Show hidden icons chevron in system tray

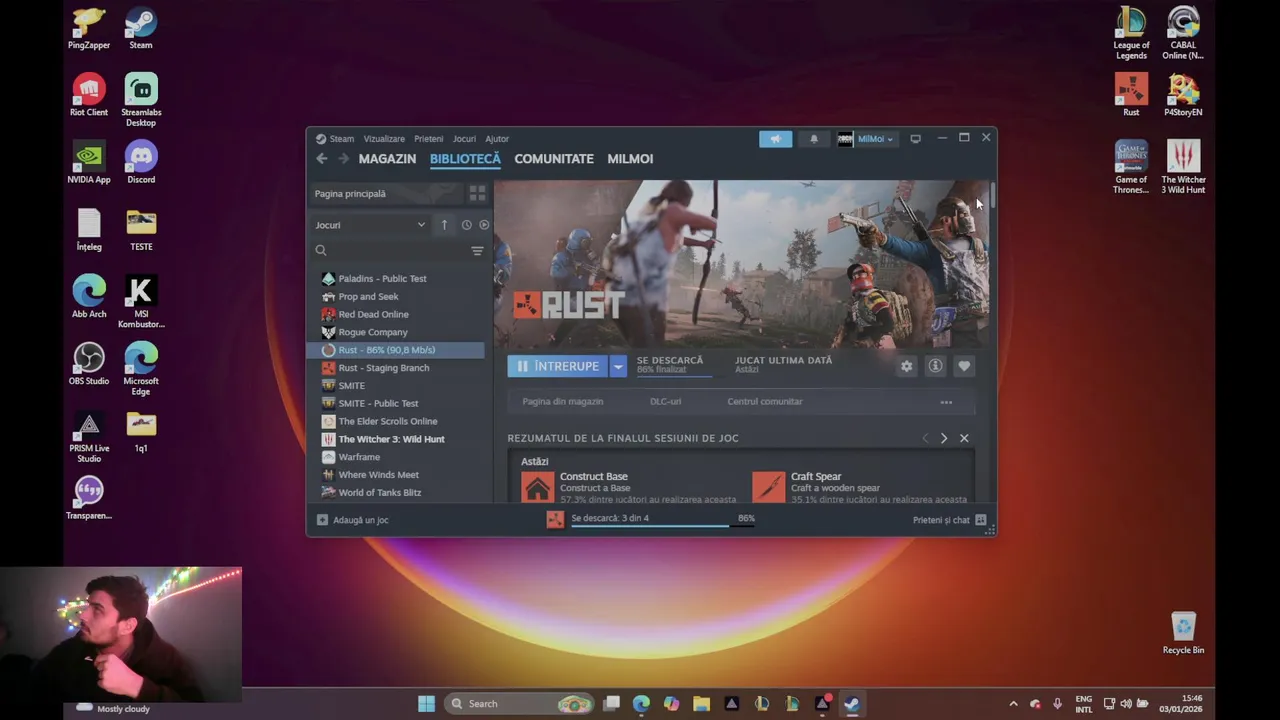click(1013, 704)
